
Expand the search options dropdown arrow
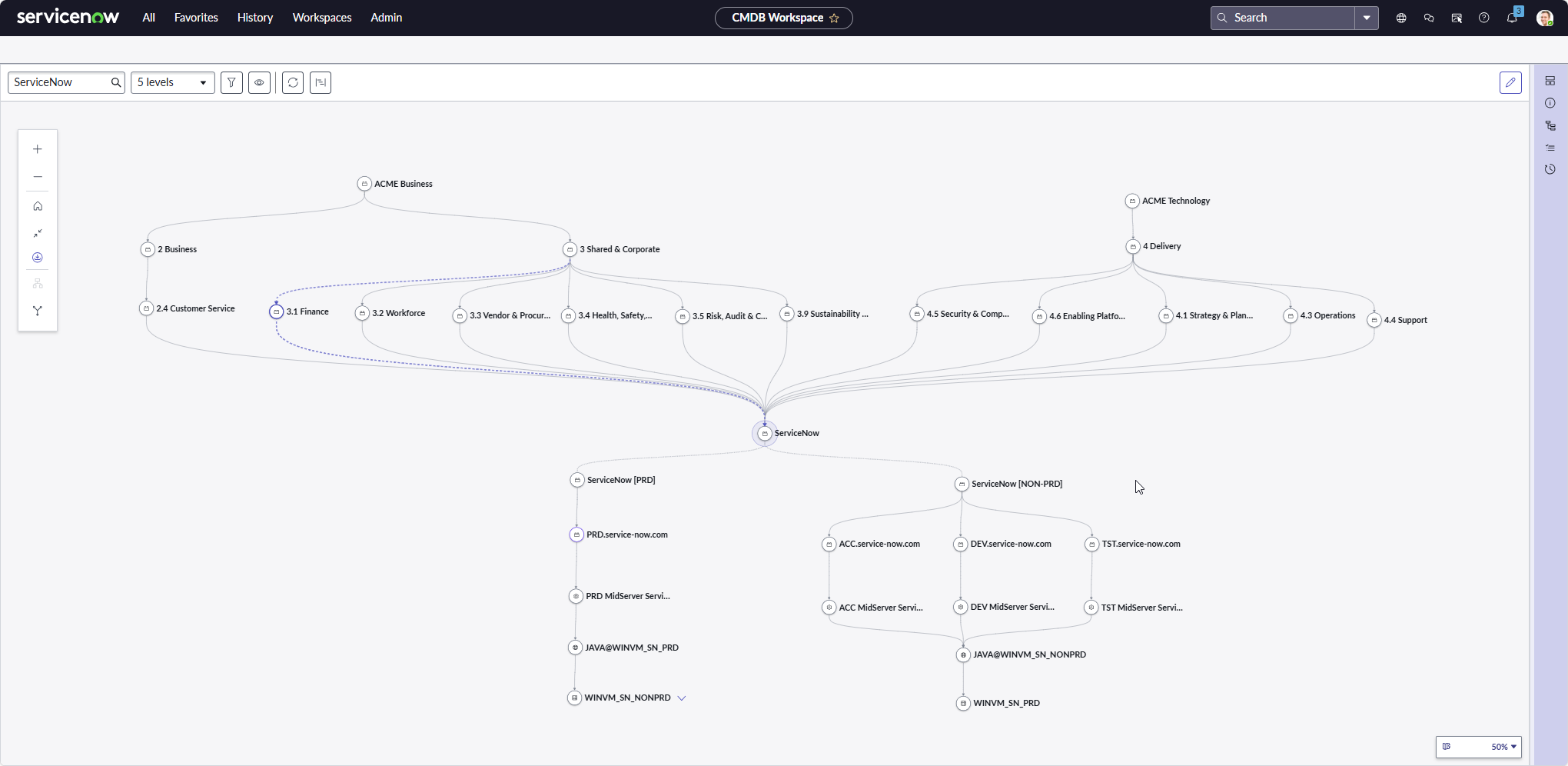tap(1367, 18)
